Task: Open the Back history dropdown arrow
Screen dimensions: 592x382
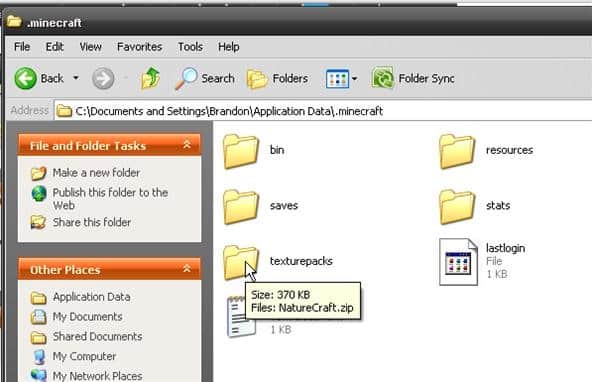Action: [x=76, y=78]
